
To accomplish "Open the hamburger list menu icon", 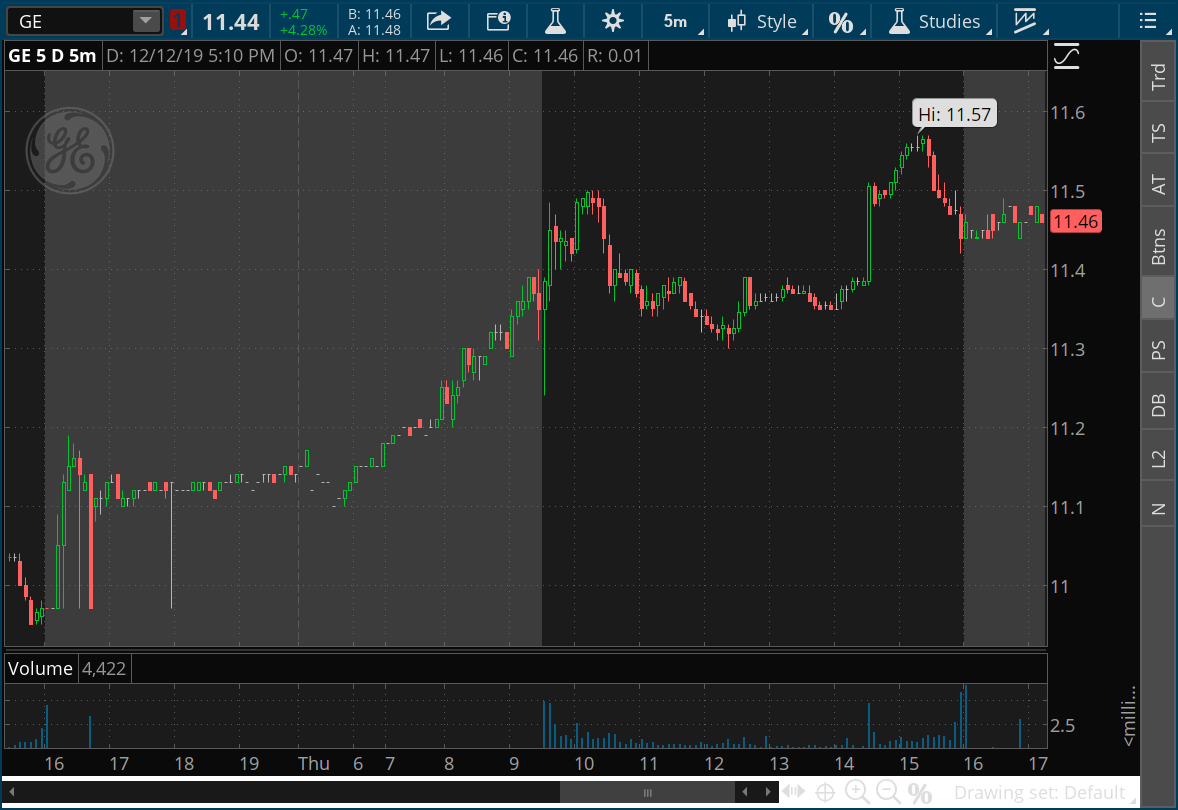I will click(1147, 20).
